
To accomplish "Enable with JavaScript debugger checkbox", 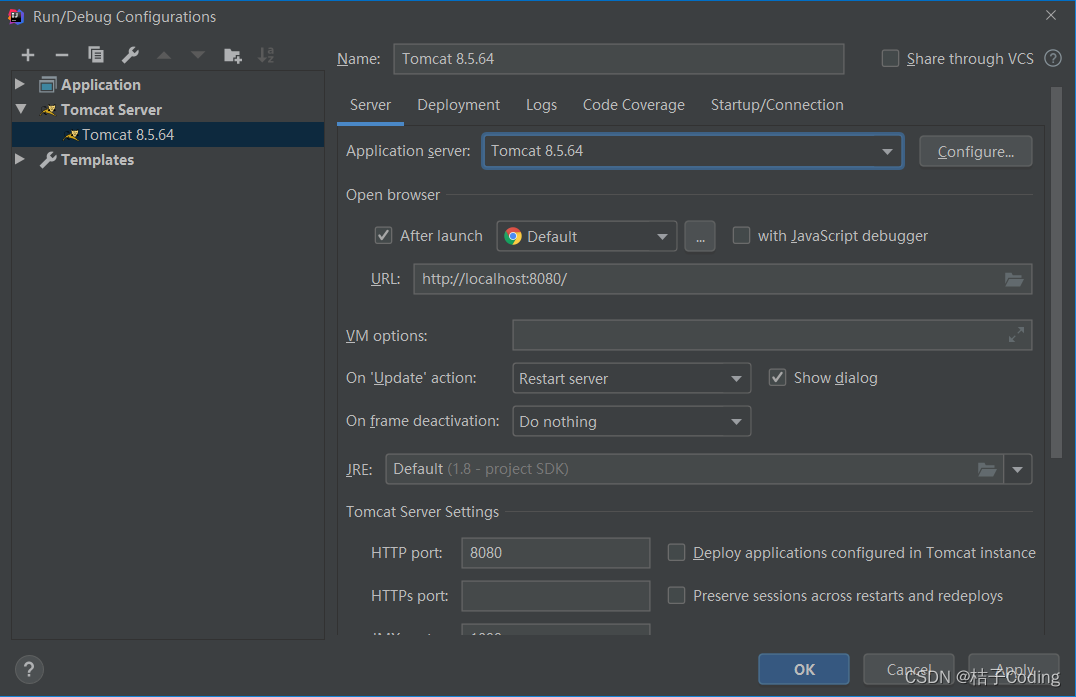I will tap(741, 235).
